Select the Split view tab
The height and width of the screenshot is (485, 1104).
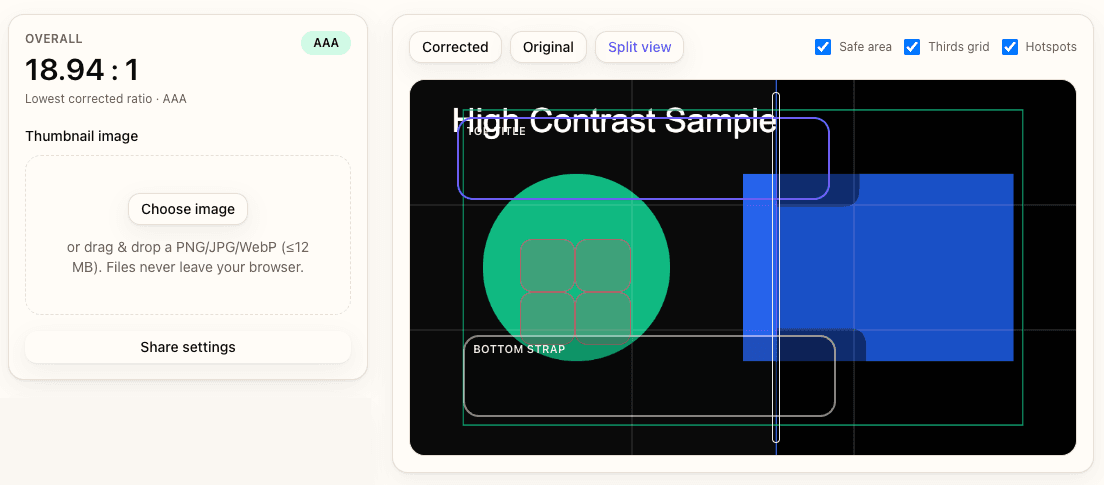pyautogui.click(x=639, y=47)
